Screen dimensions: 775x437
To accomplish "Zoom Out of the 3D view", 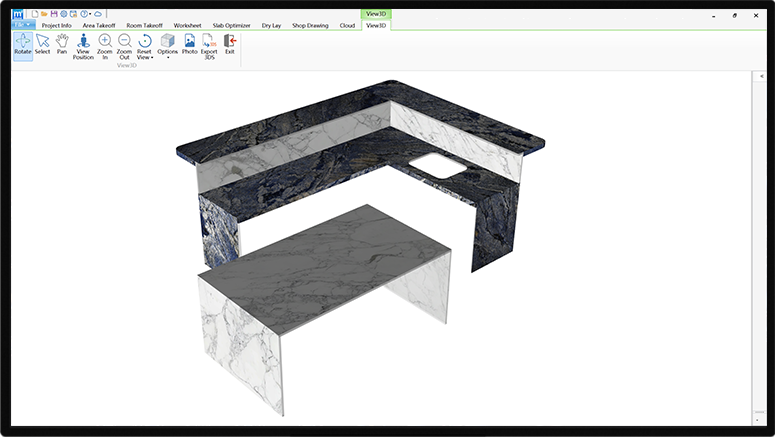I will tap(124, 47).
